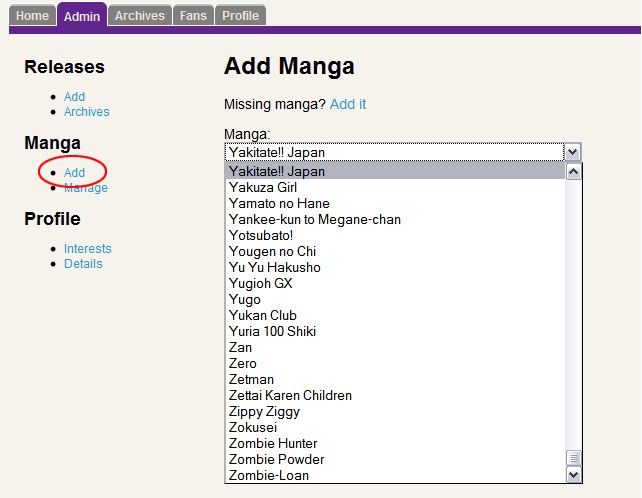The width and height of the screenshot is (642, 498).
Task: Switch to the Archives tab
Action: point(140,16)
